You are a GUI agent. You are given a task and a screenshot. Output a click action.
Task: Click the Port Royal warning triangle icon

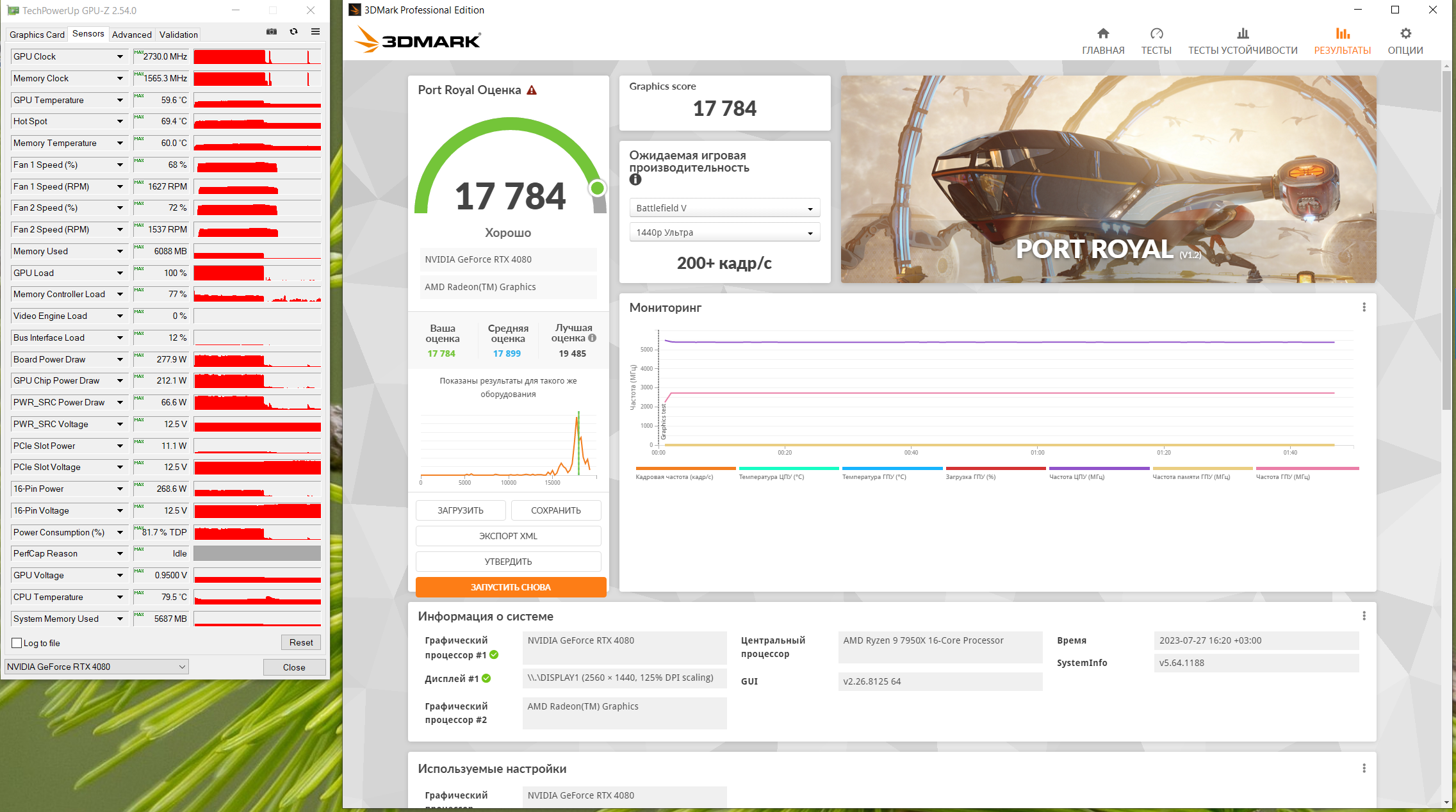click(x=532, y=90)
